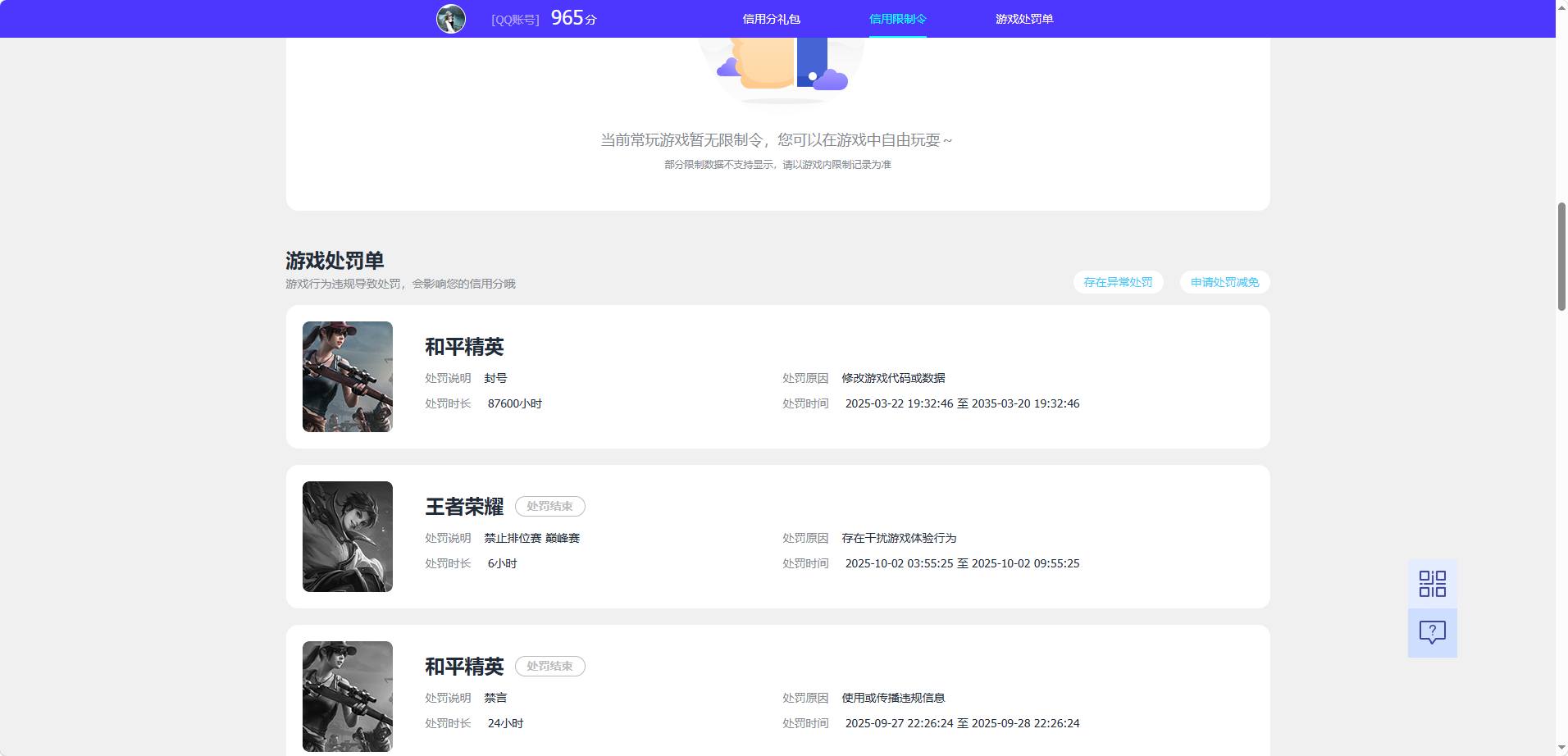Click the 禁言 penalty description
1568x756 pixels.
(x=495, y=698)
